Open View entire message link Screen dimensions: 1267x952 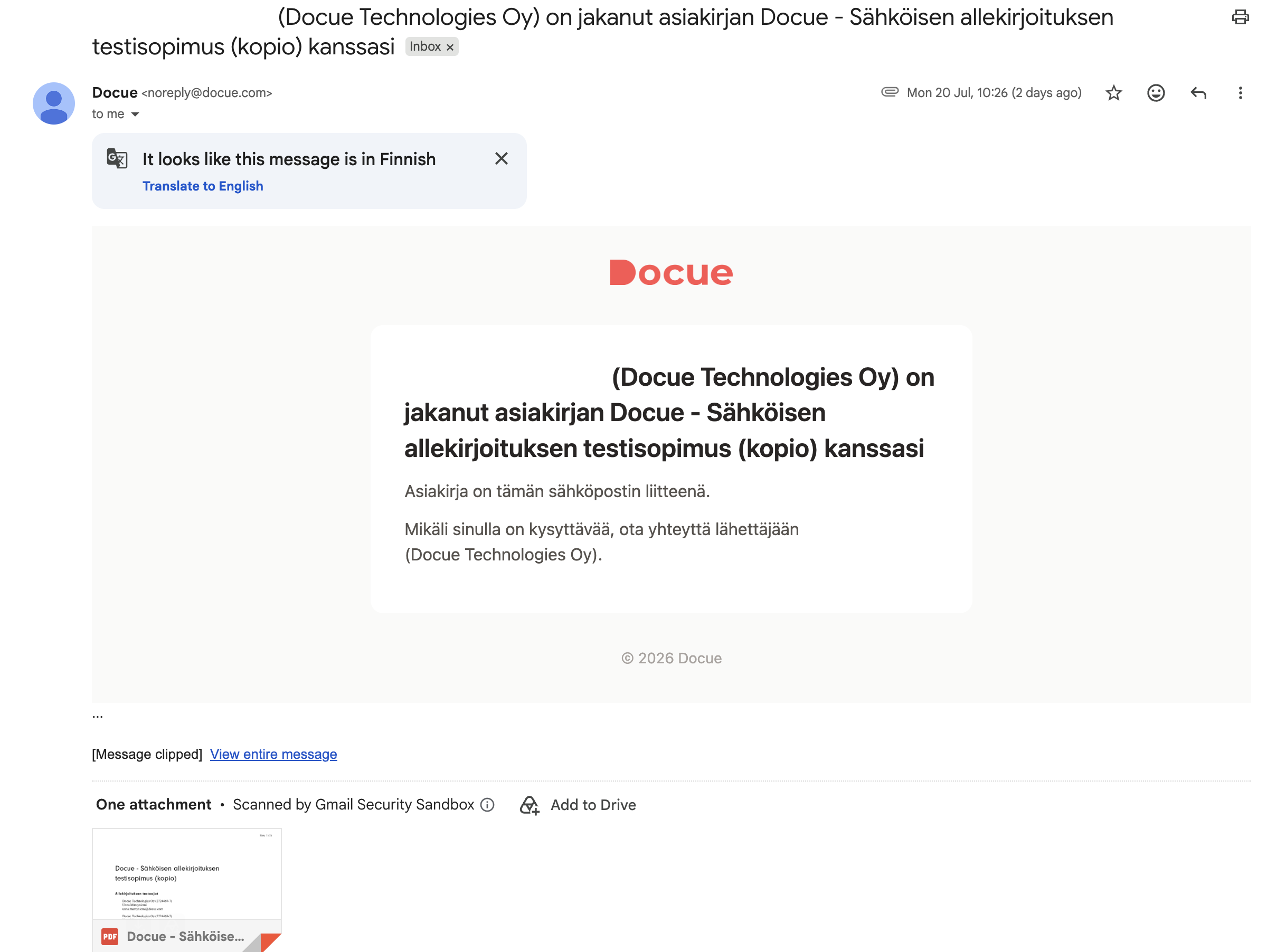[274, 754]
